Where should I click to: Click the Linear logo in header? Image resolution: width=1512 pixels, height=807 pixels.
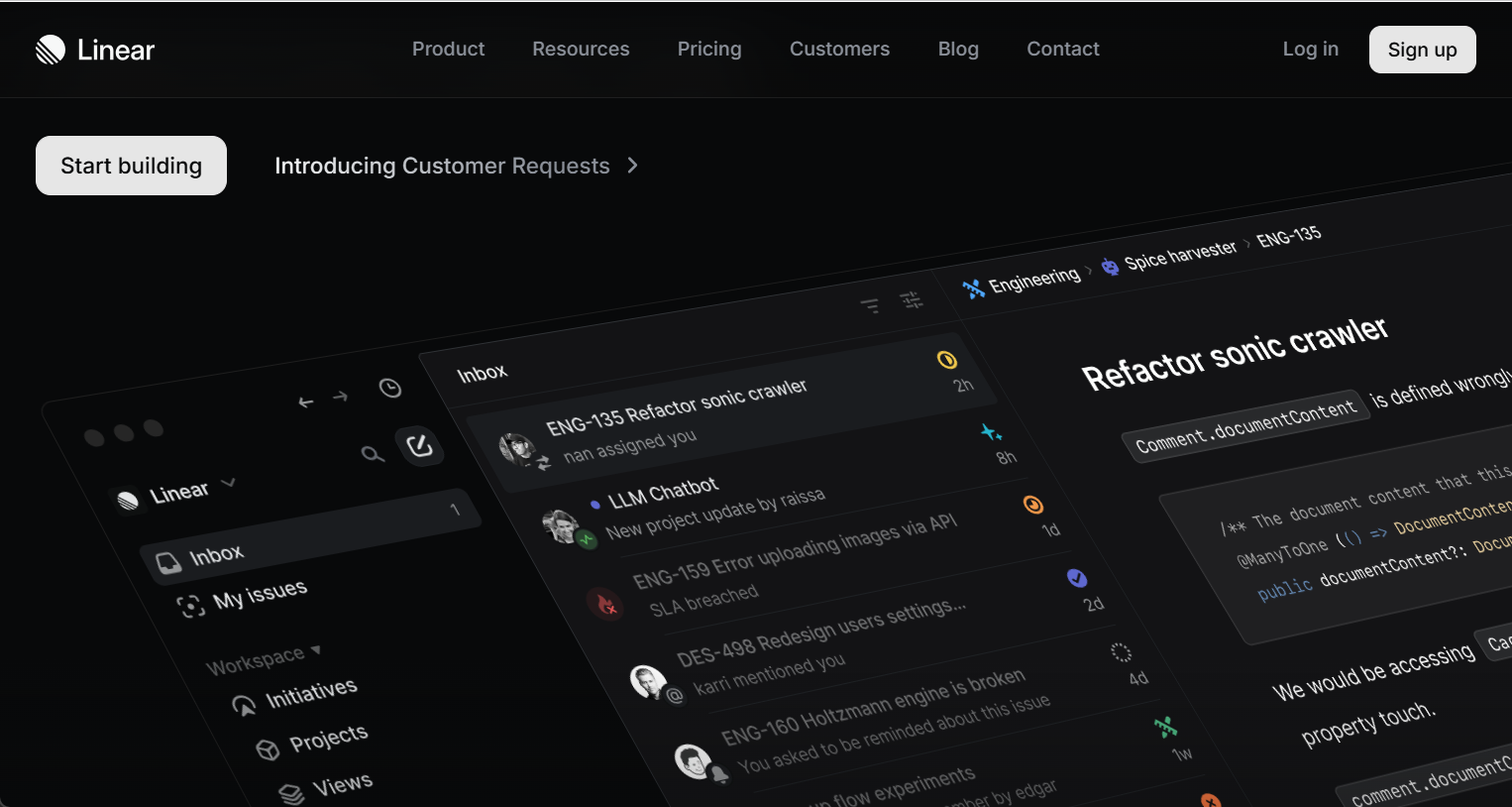point(95,50)
